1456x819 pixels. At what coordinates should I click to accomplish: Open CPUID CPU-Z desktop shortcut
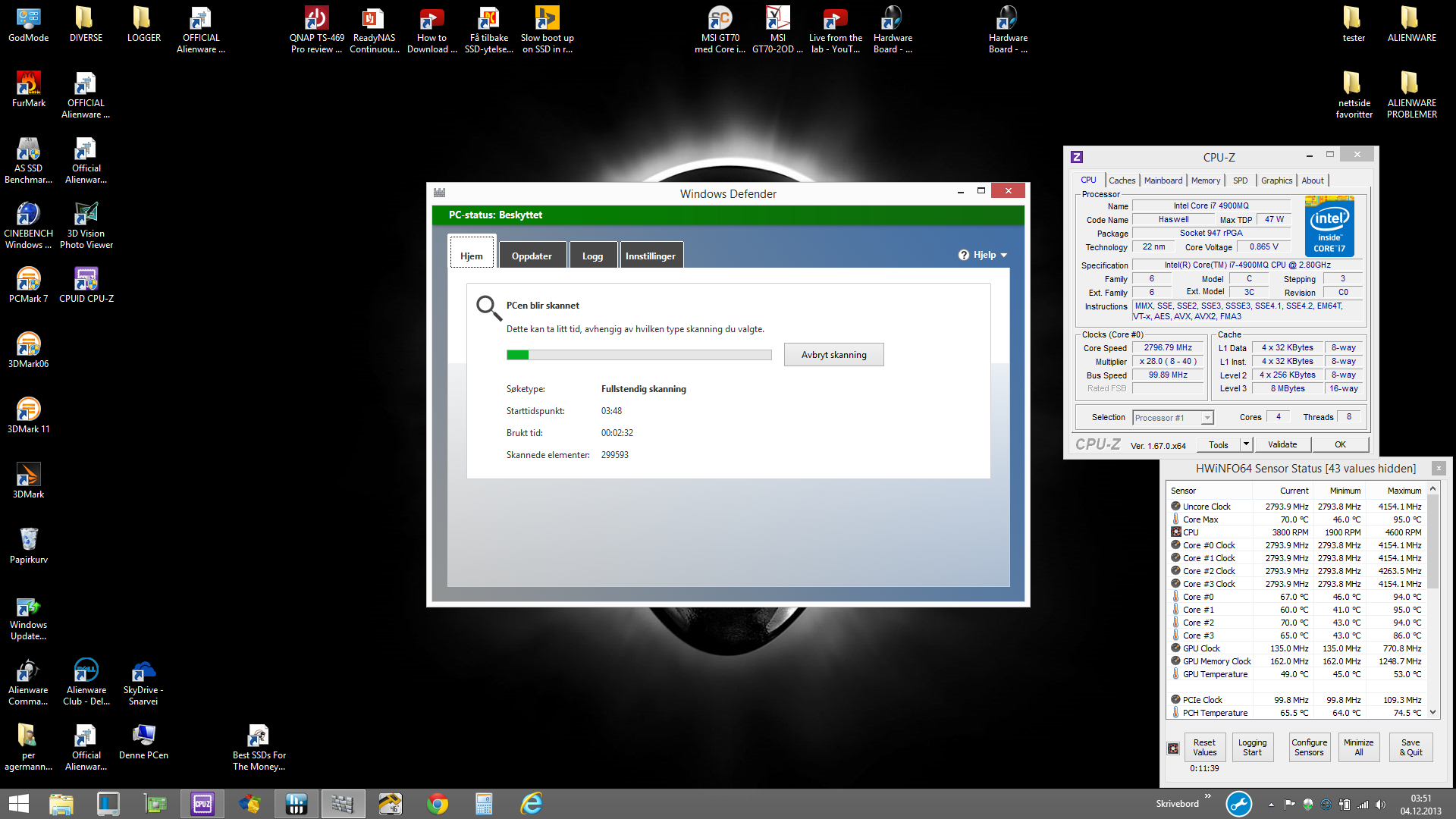point(86,285)
